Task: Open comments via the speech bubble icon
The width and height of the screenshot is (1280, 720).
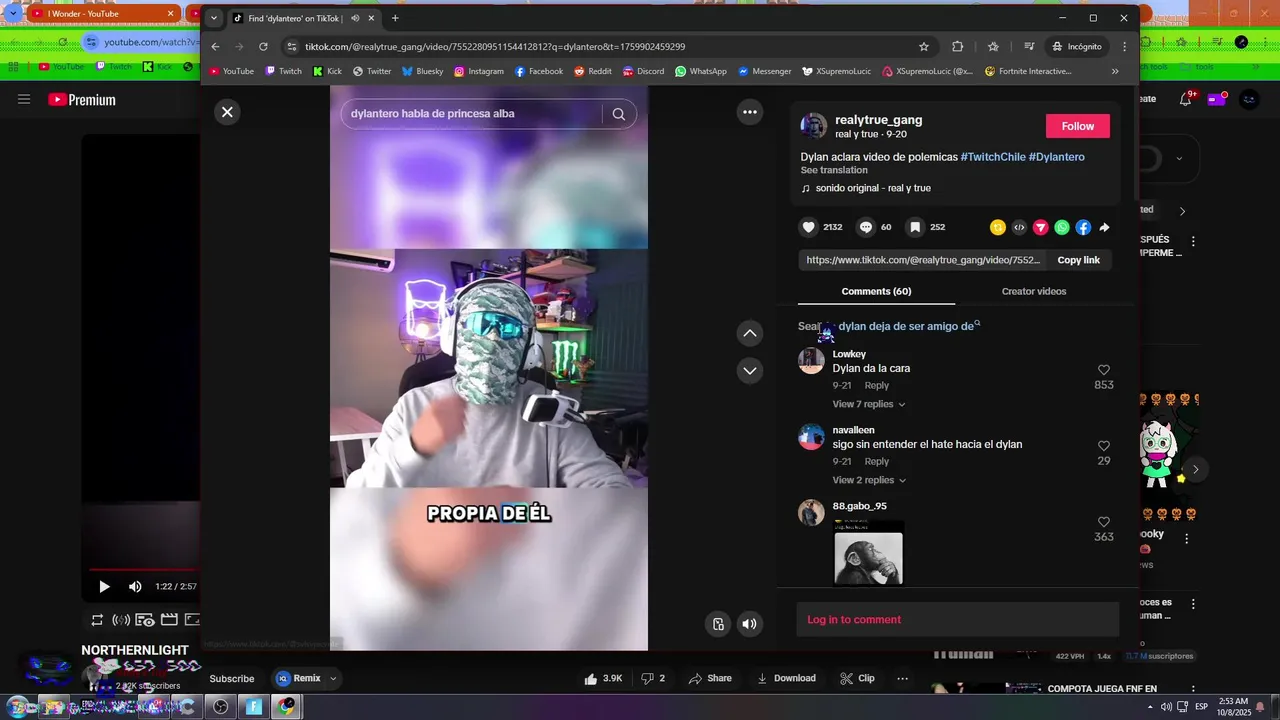Action: pos(866,227)
